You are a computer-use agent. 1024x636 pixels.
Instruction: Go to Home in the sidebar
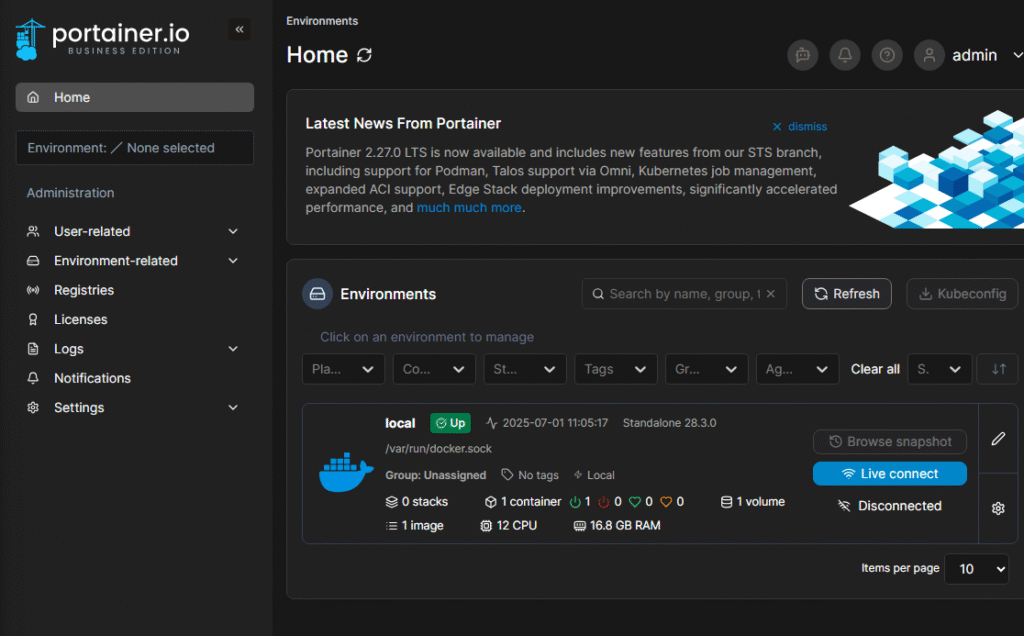(135, 97)
